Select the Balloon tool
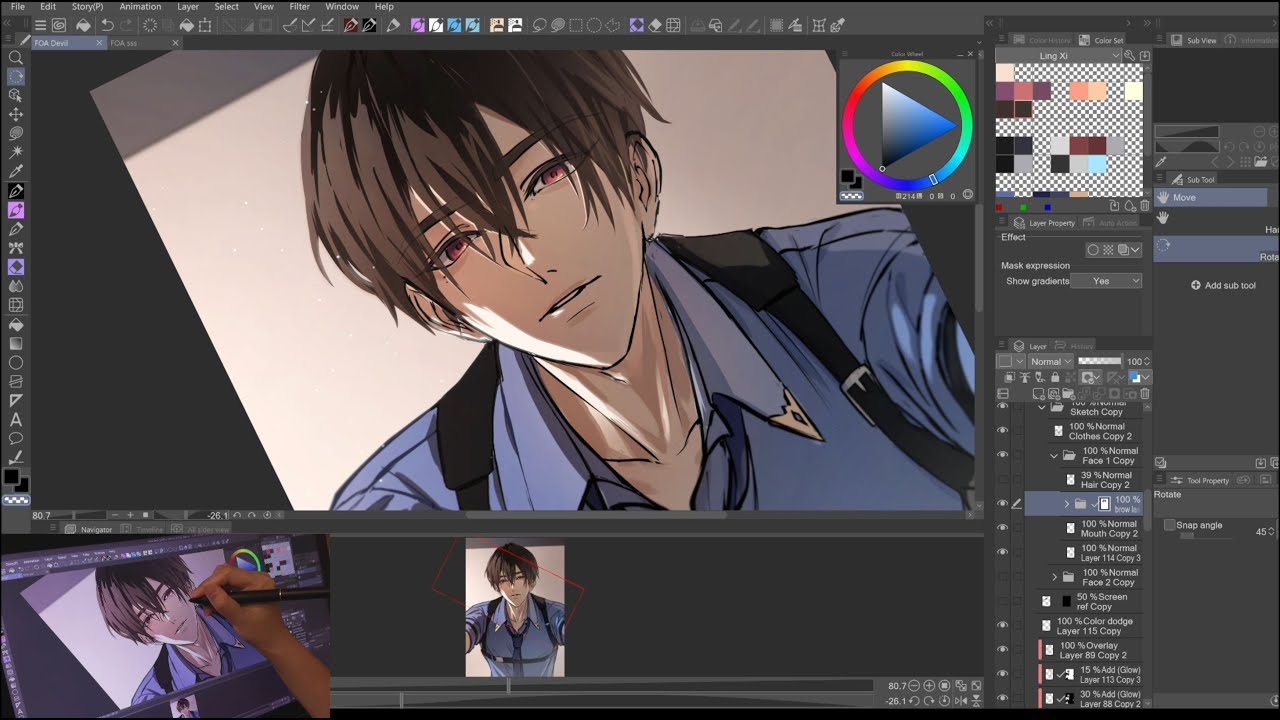 click(16, 438)
